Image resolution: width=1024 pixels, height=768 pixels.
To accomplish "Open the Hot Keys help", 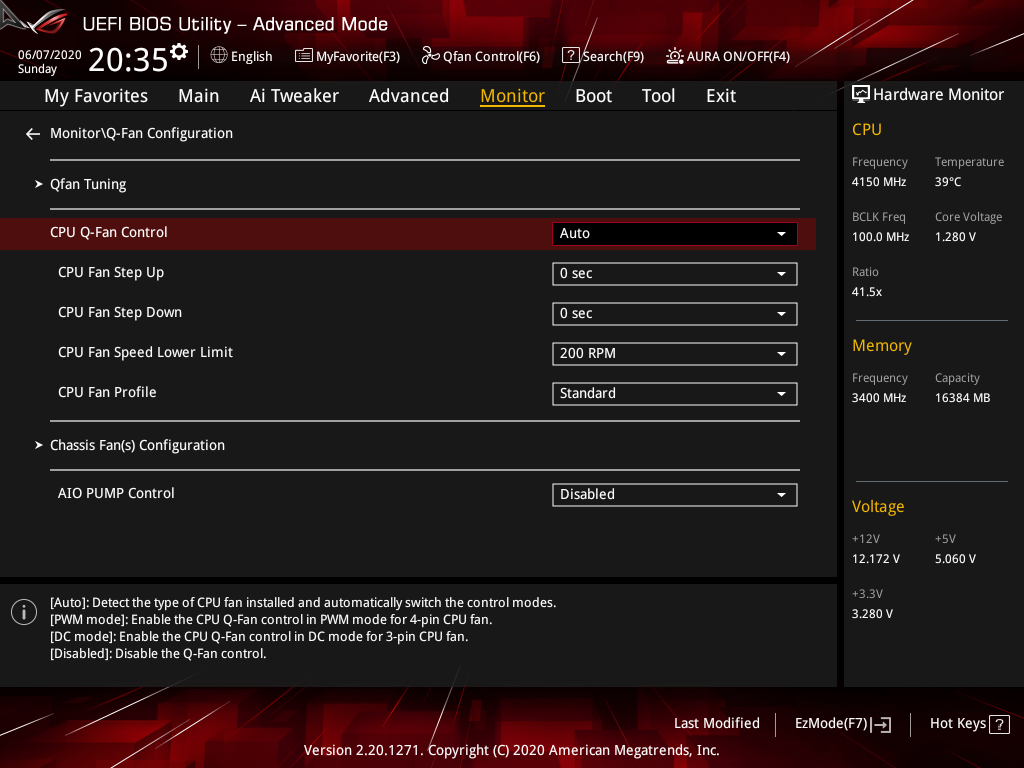I will [957, 724].
